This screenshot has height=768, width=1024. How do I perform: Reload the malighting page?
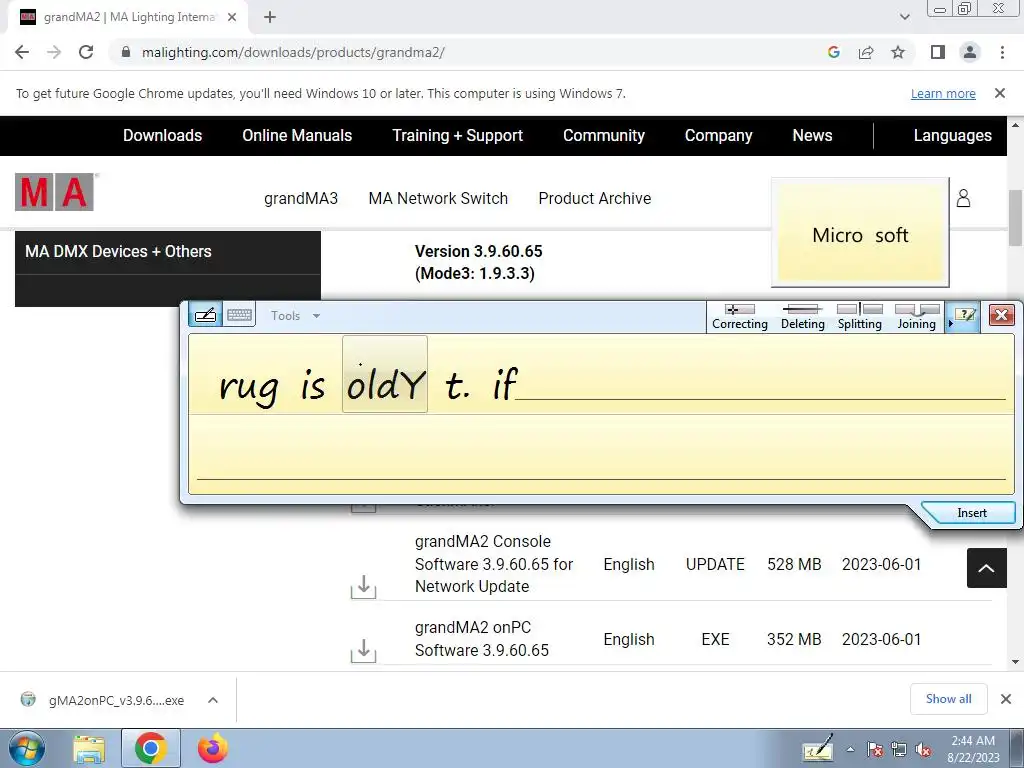click(x=86, y=52)
